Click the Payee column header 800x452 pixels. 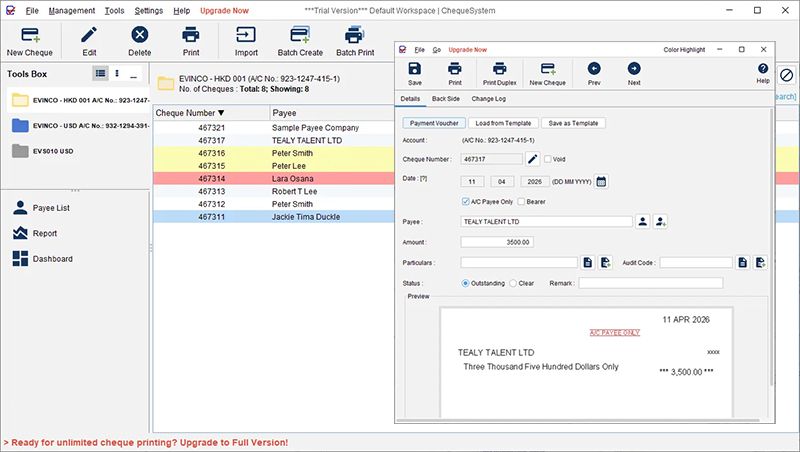coord(332,113)
